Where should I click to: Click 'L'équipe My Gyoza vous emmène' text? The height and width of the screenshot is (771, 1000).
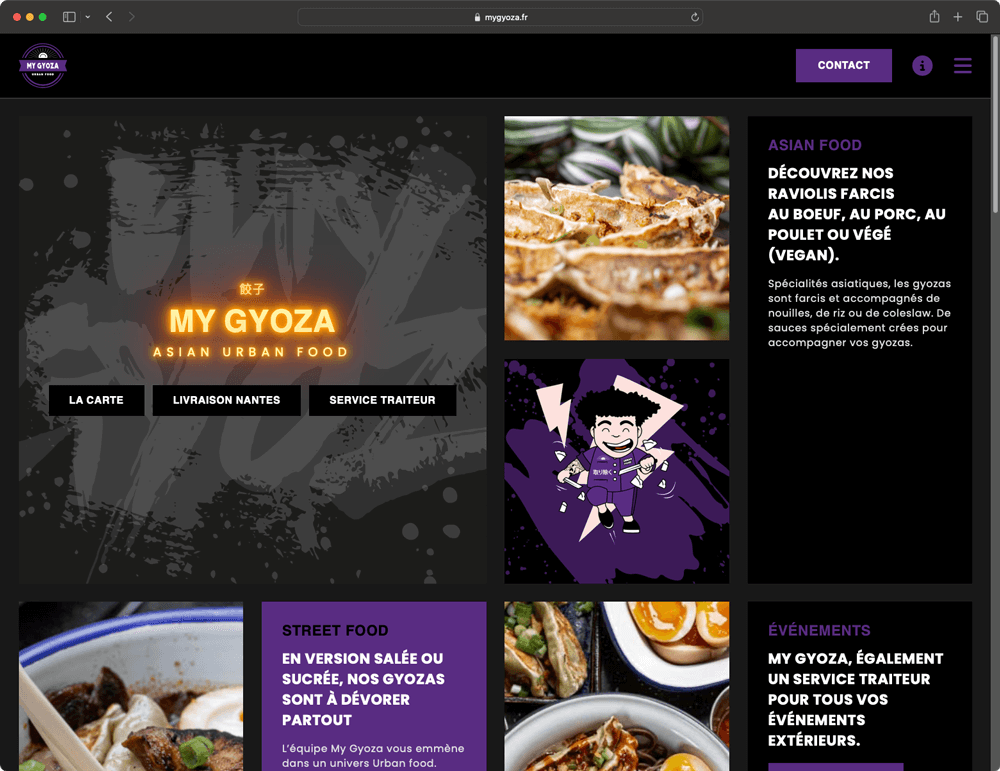(x=373, y=756)
